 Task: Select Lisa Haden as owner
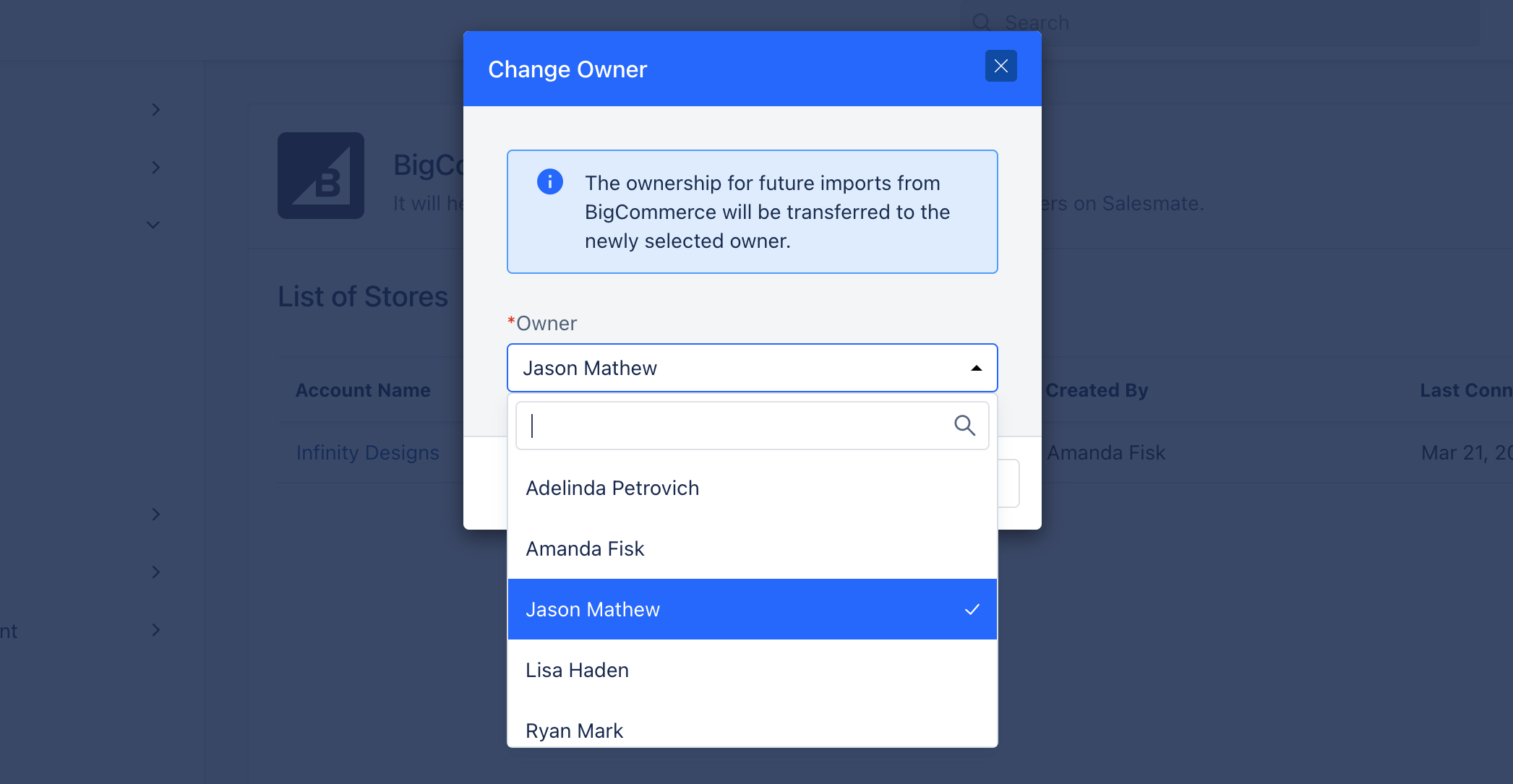pyautogui.click(x=752, y=670)
